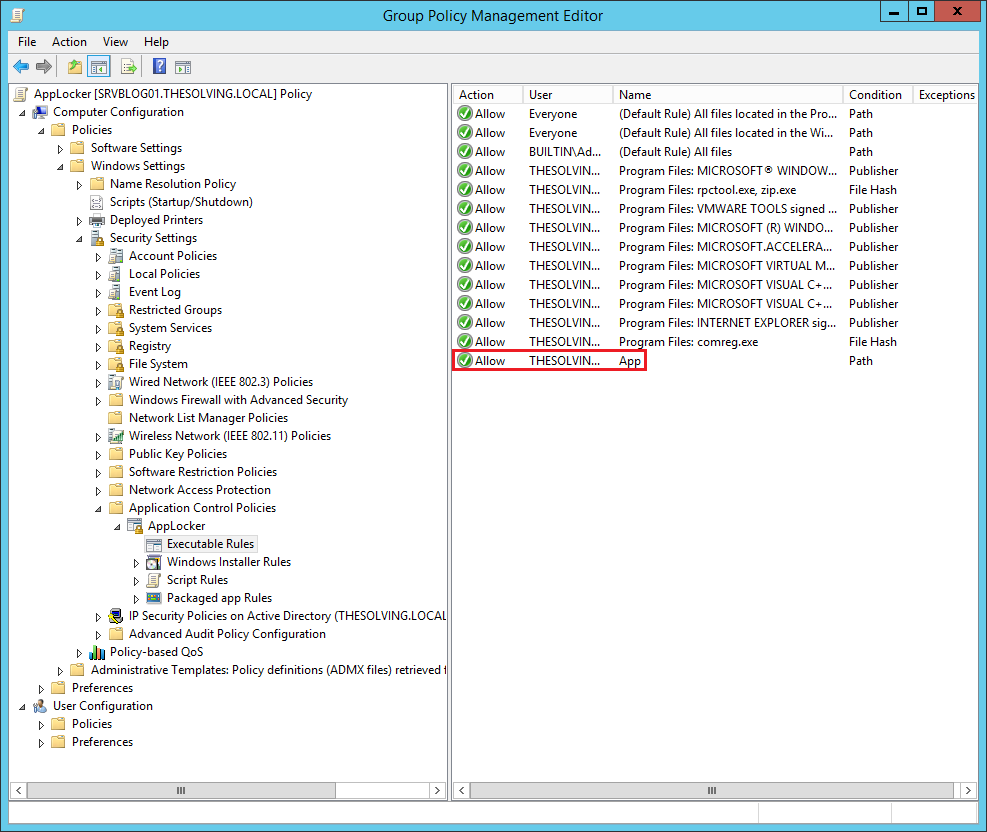Image resolution: width=987 pixels, height=832 pixels.
Task: Sort rules by the Name column header
Action: click(728, 94)
